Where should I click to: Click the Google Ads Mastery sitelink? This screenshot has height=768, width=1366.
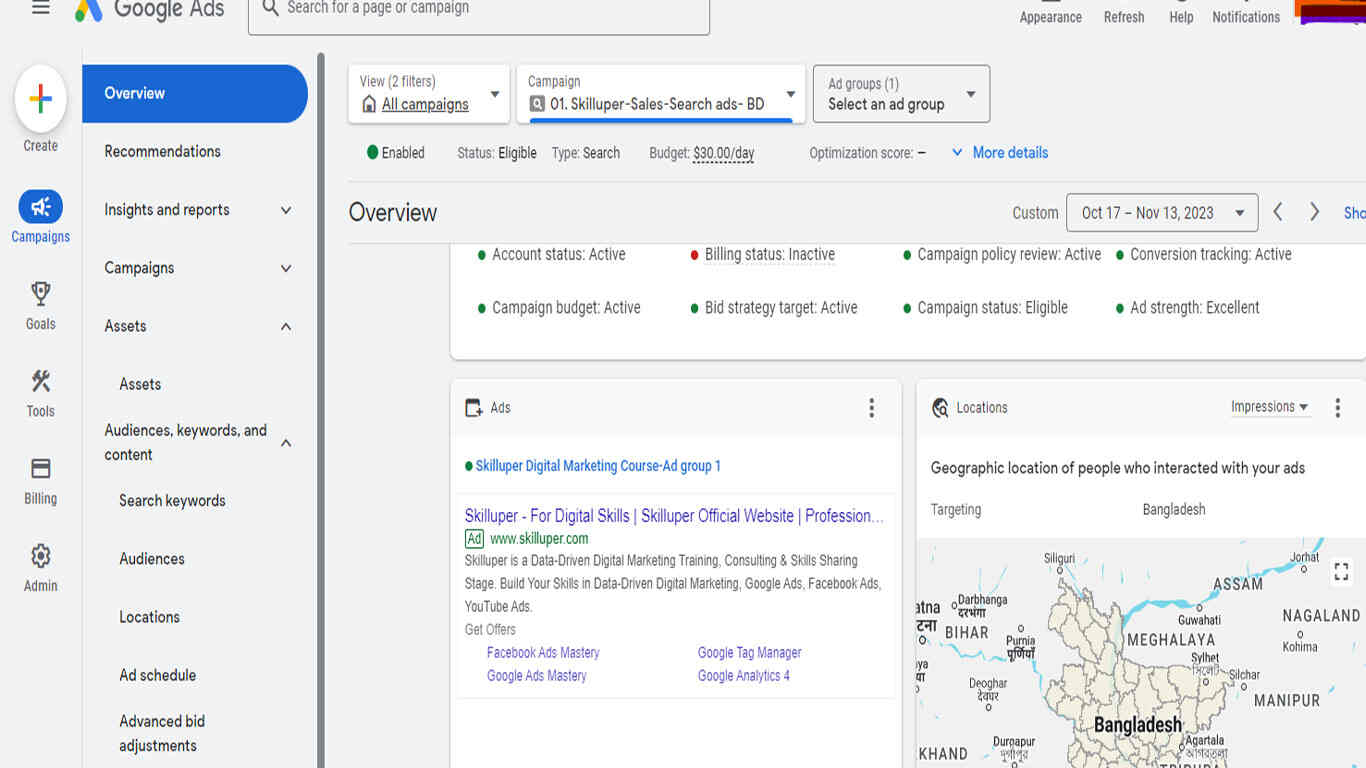[536, 676]
